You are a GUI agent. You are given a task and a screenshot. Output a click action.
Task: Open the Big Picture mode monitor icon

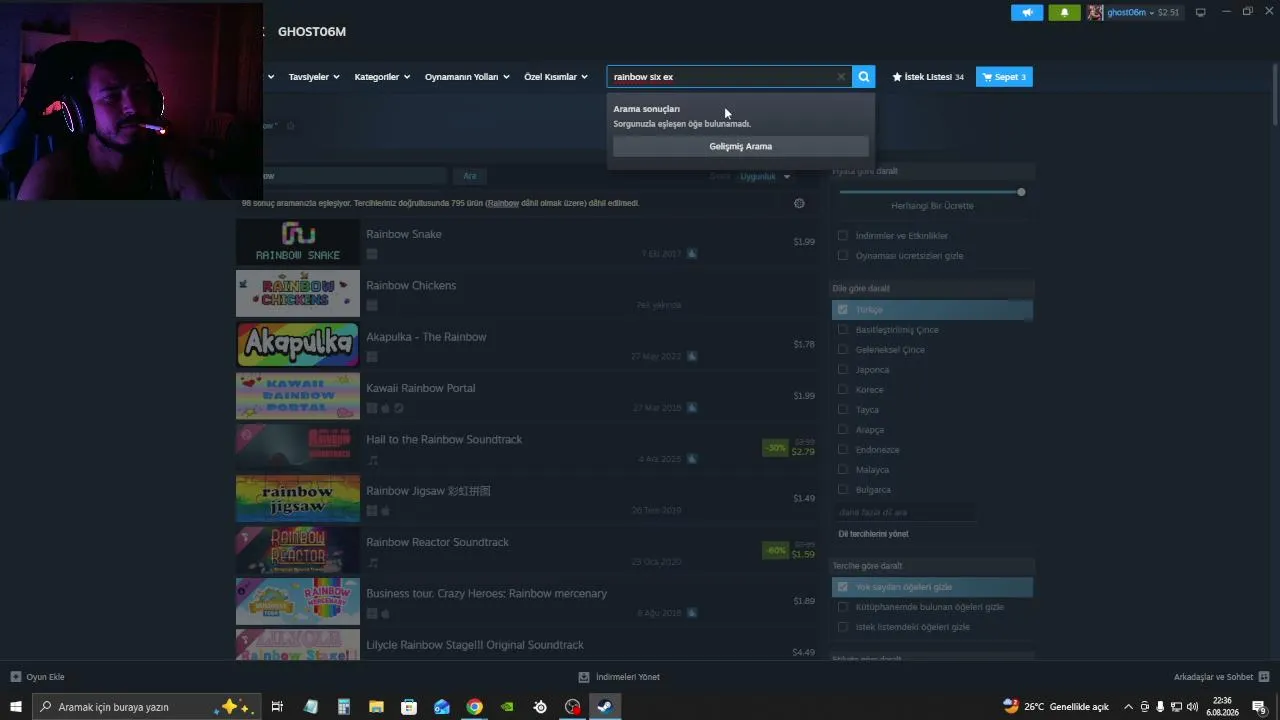tap(1201, 13)
